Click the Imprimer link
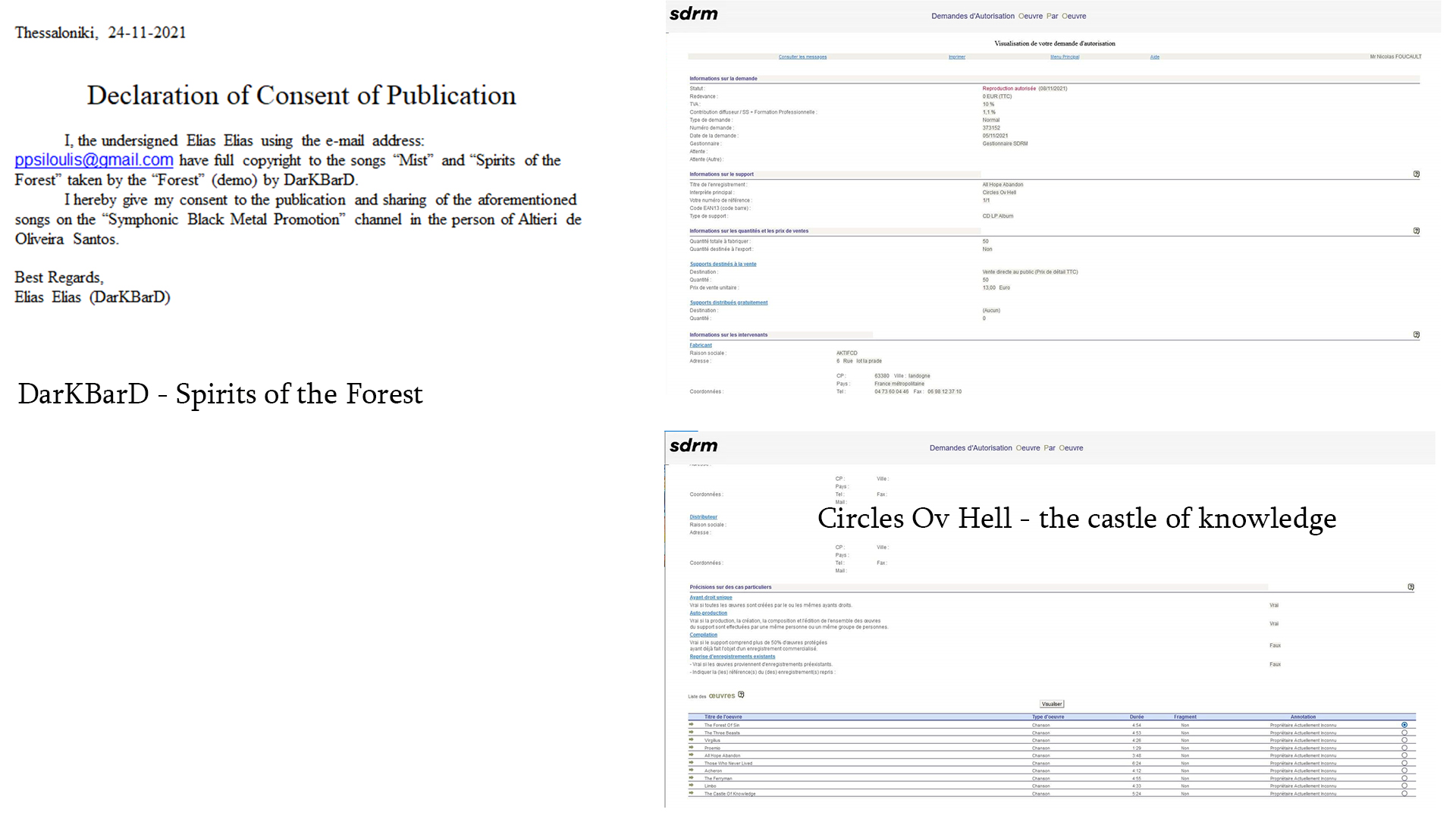Image resolution: width=1456 pixels, height=819 pixels. coord(957,57)
